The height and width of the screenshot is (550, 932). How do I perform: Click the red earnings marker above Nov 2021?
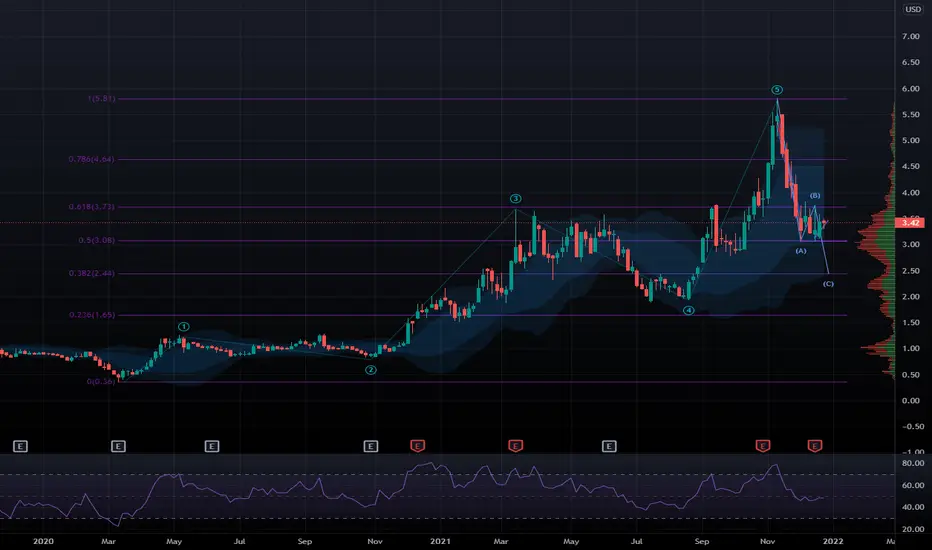tap(763, 446)
